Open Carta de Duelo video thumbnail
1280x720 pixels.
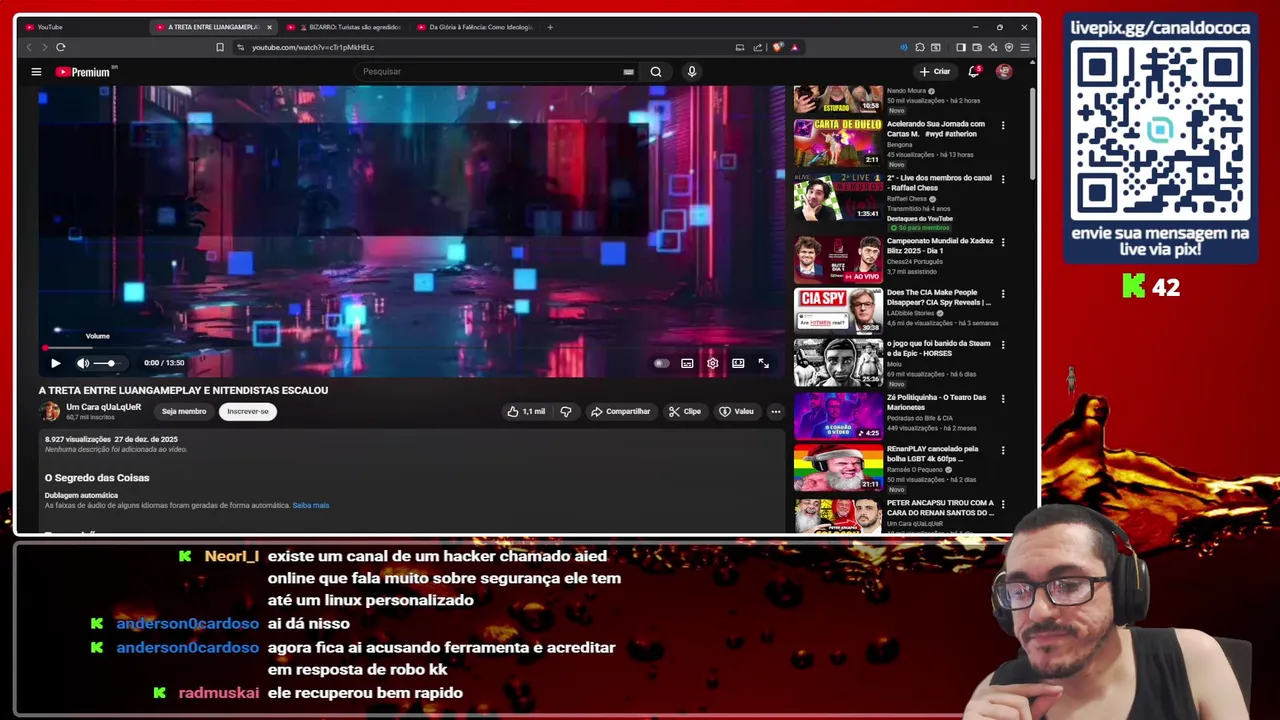pyautogui.click(x=838, y=142)
